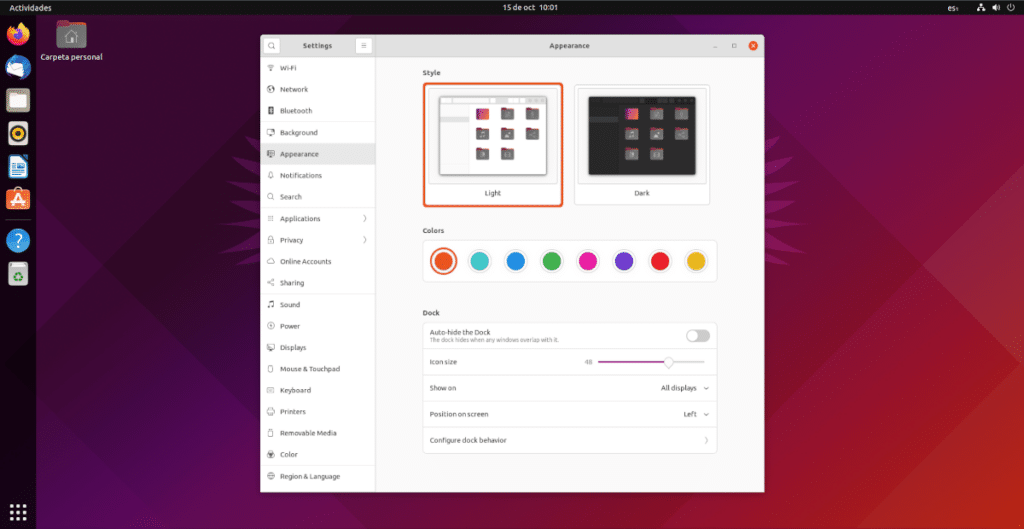The width and height of the screenshot is (1024, 529).
Task: Click the Power icon in sidebar
Action: click(271, 326)
